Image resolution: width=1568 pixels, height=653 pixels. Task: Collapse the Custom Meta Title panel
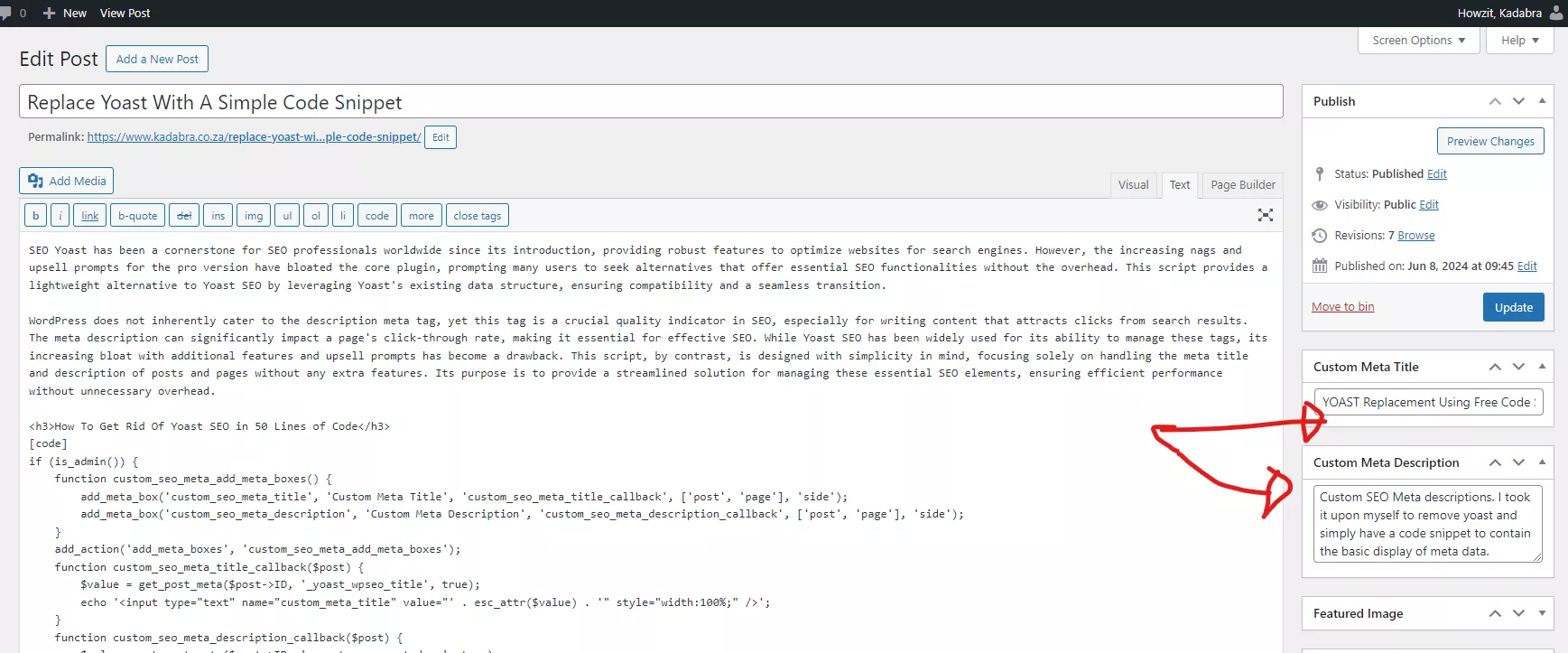tap(1542, 367)
